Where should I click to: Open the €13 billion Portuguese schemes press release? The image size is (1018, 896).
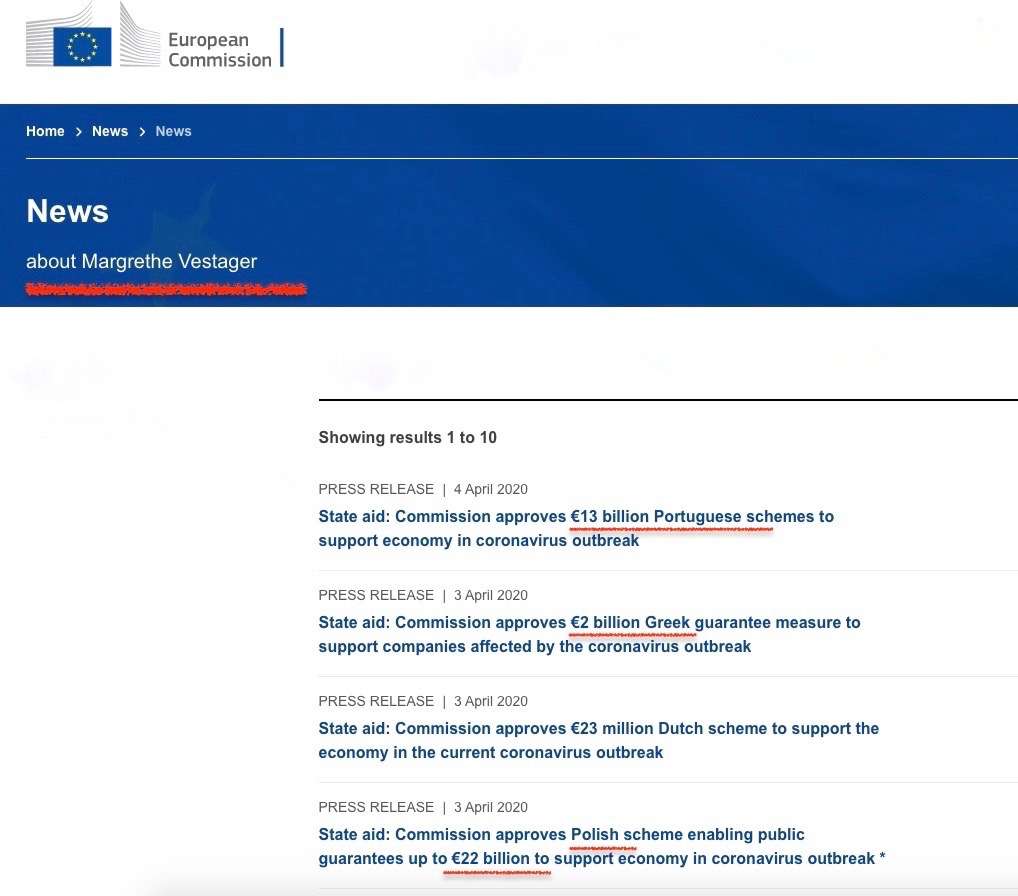click(x=576, y=529)
